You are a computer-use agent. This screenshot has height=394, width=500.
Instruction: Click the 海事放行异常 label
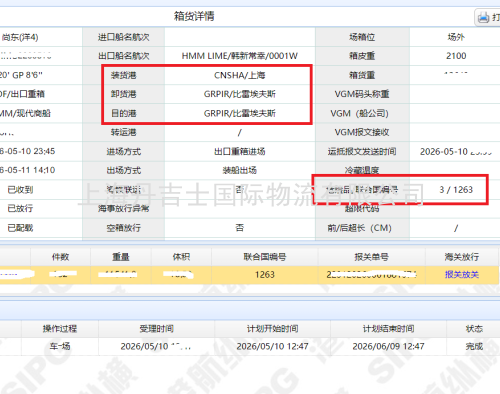124,209
